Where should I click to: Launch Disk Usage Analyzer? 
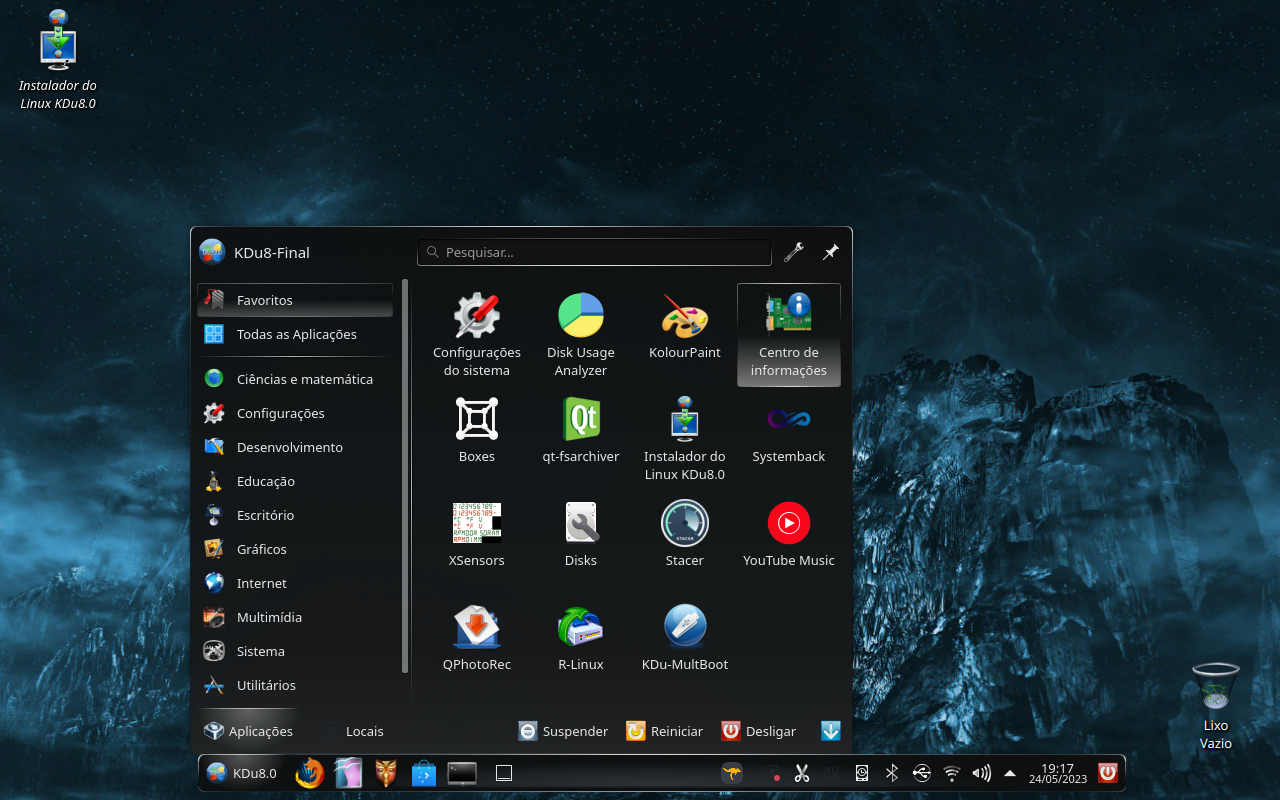(581, 335)
